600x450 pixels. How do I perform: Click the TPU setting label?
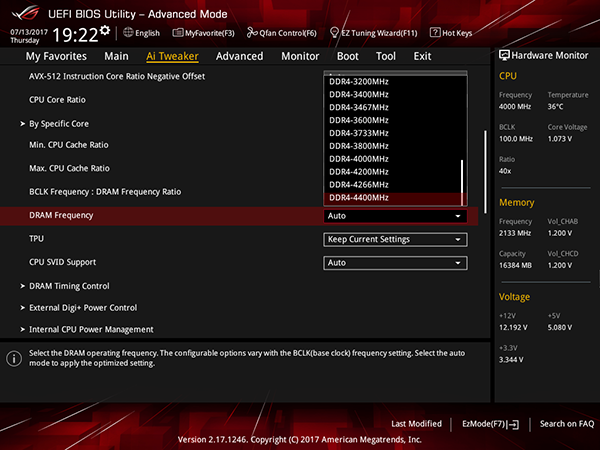(x=36, y=239)
